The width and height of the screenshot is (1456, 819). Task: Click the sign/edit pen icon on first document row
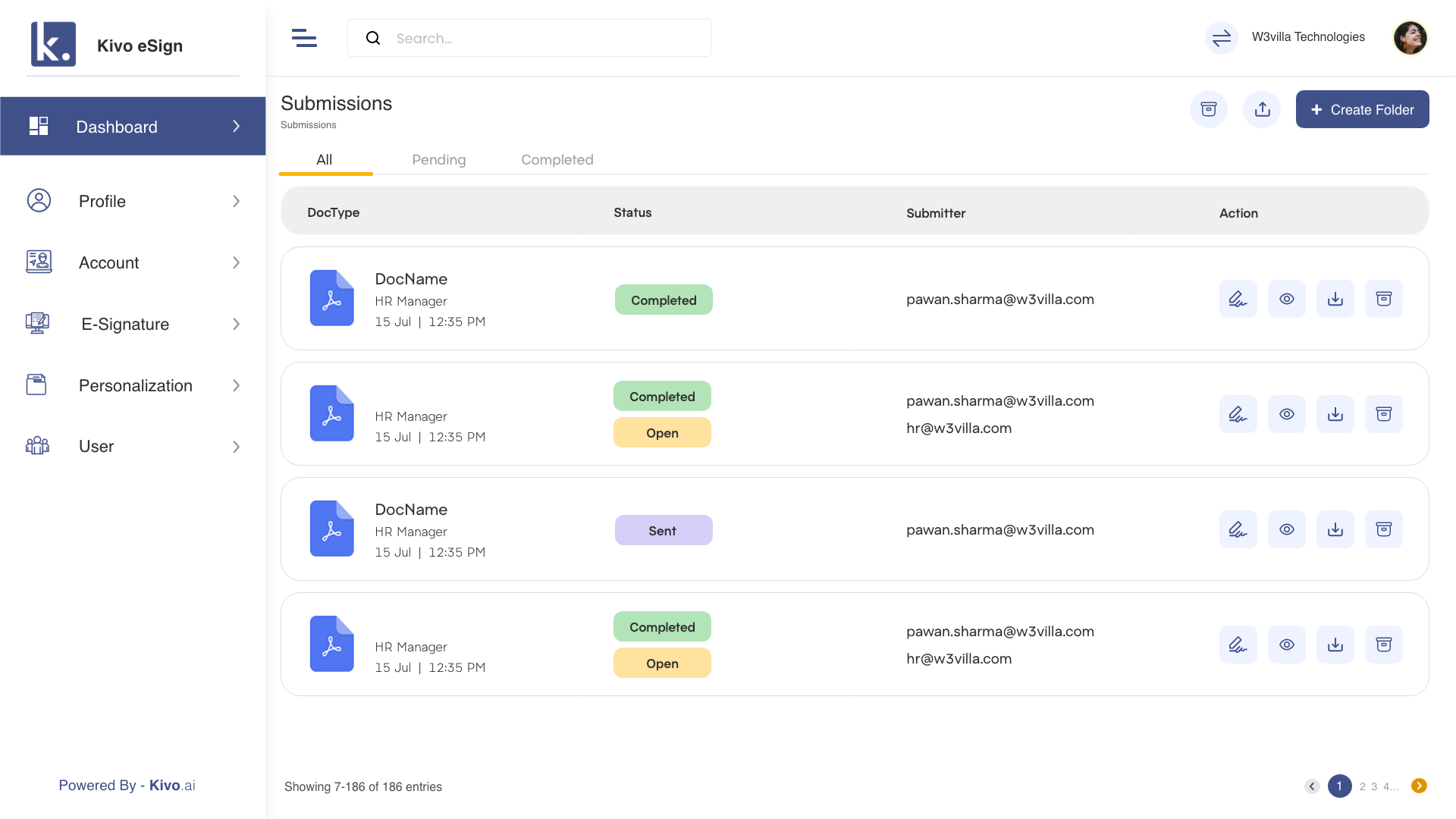(1238, 298)
